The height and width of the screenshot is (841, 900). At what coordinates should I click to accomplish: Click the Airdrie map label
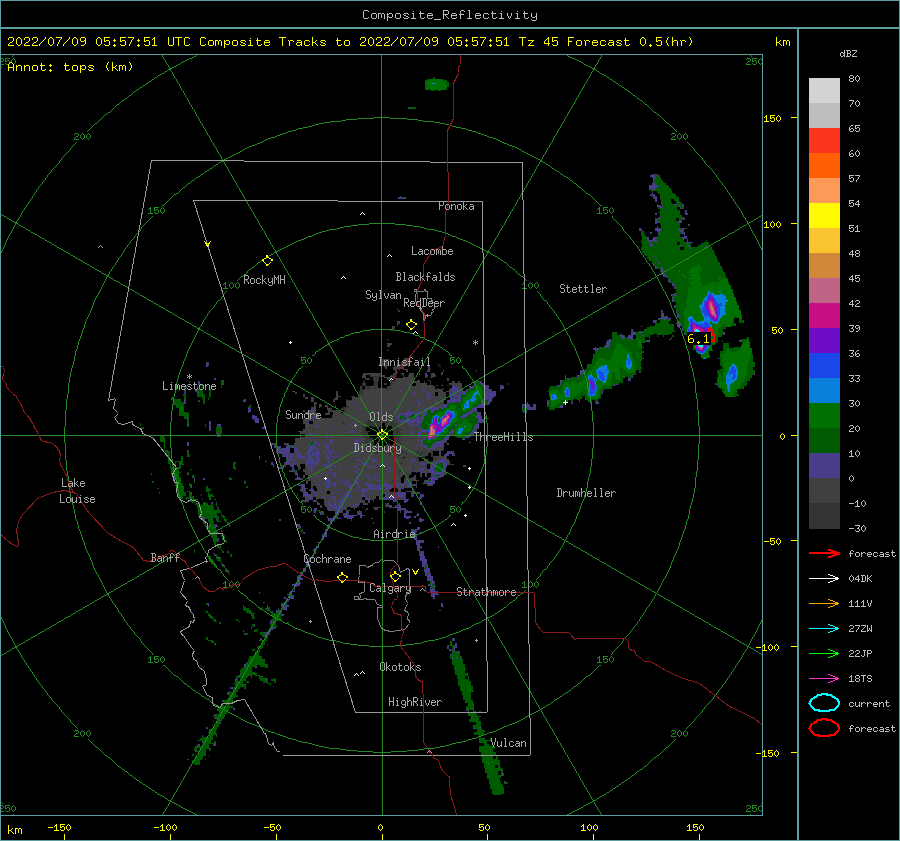coord(394,534)
